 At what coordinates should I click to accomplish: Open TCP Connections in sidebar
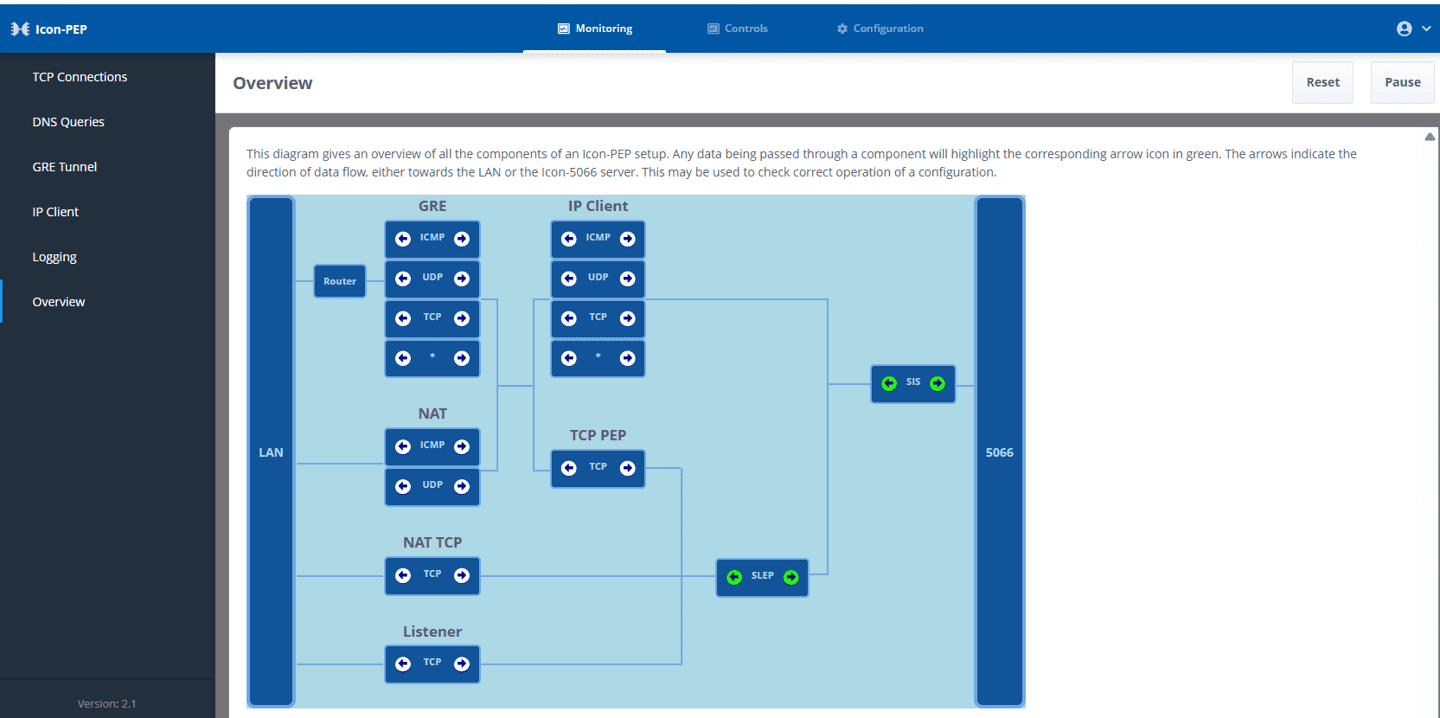[x=80, y=77]
